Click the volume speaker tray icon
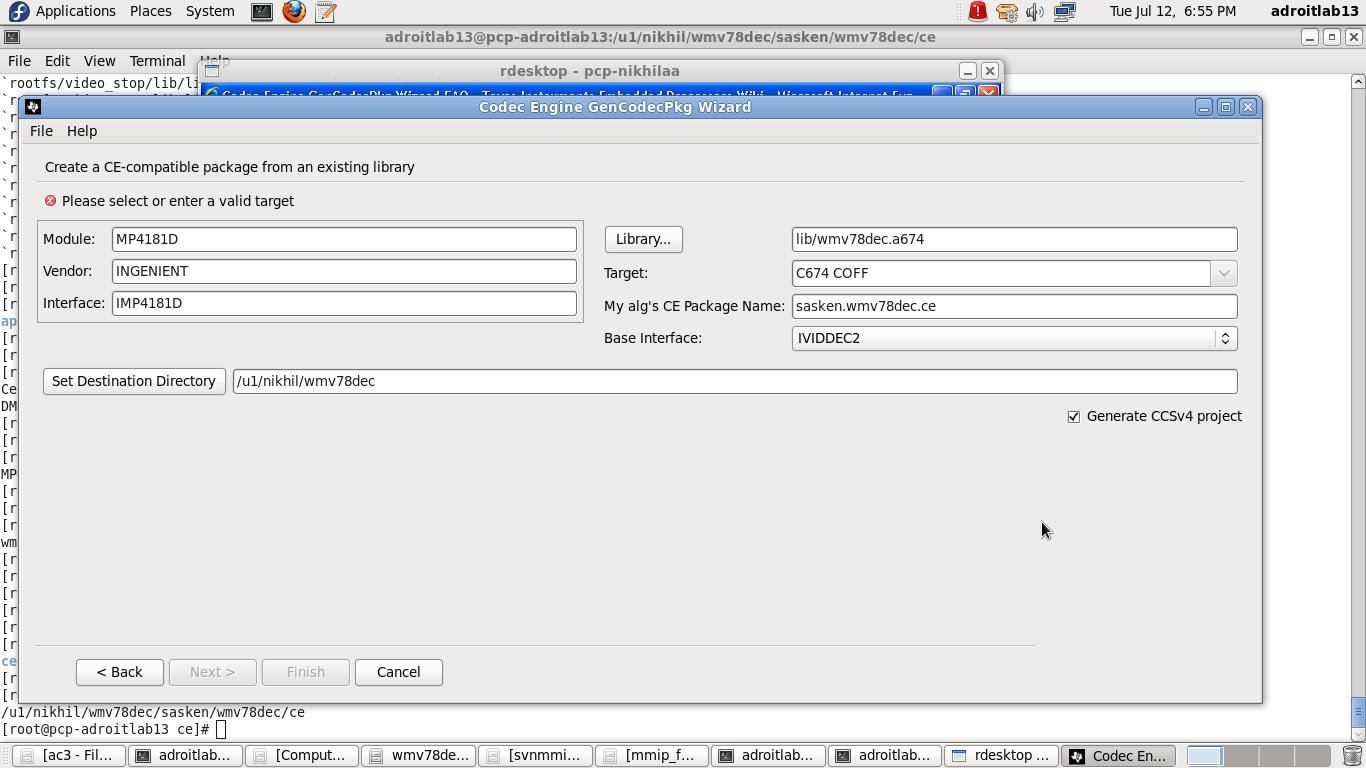The image size is (1366, 768). (x=1035, y=12)
